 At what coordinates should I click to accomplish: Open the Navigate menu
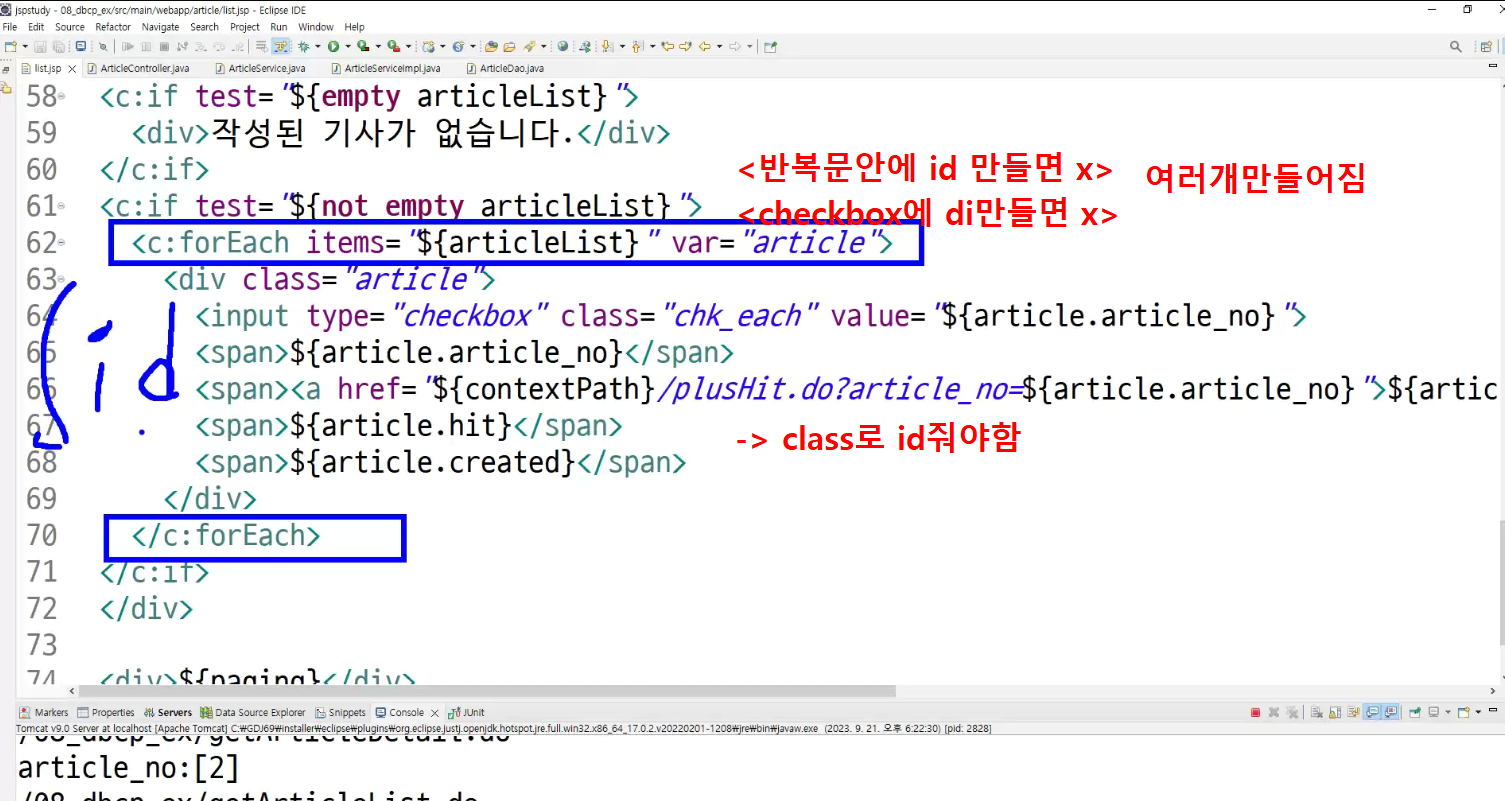(x=161, y=27)
